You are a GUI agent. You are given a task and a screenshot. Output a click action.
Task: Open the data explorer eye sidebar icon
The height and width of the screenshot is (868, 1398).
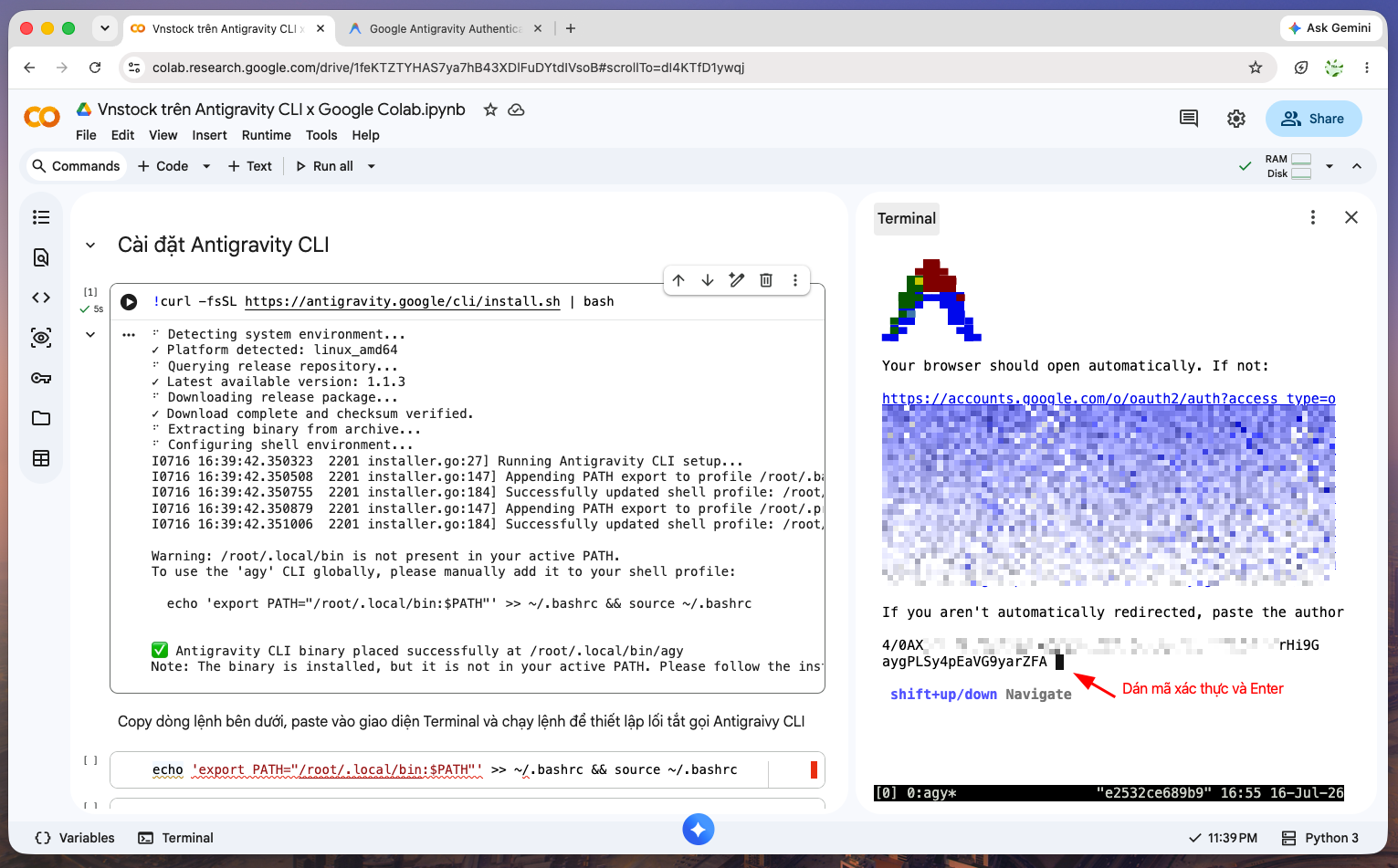pos(41,338)
